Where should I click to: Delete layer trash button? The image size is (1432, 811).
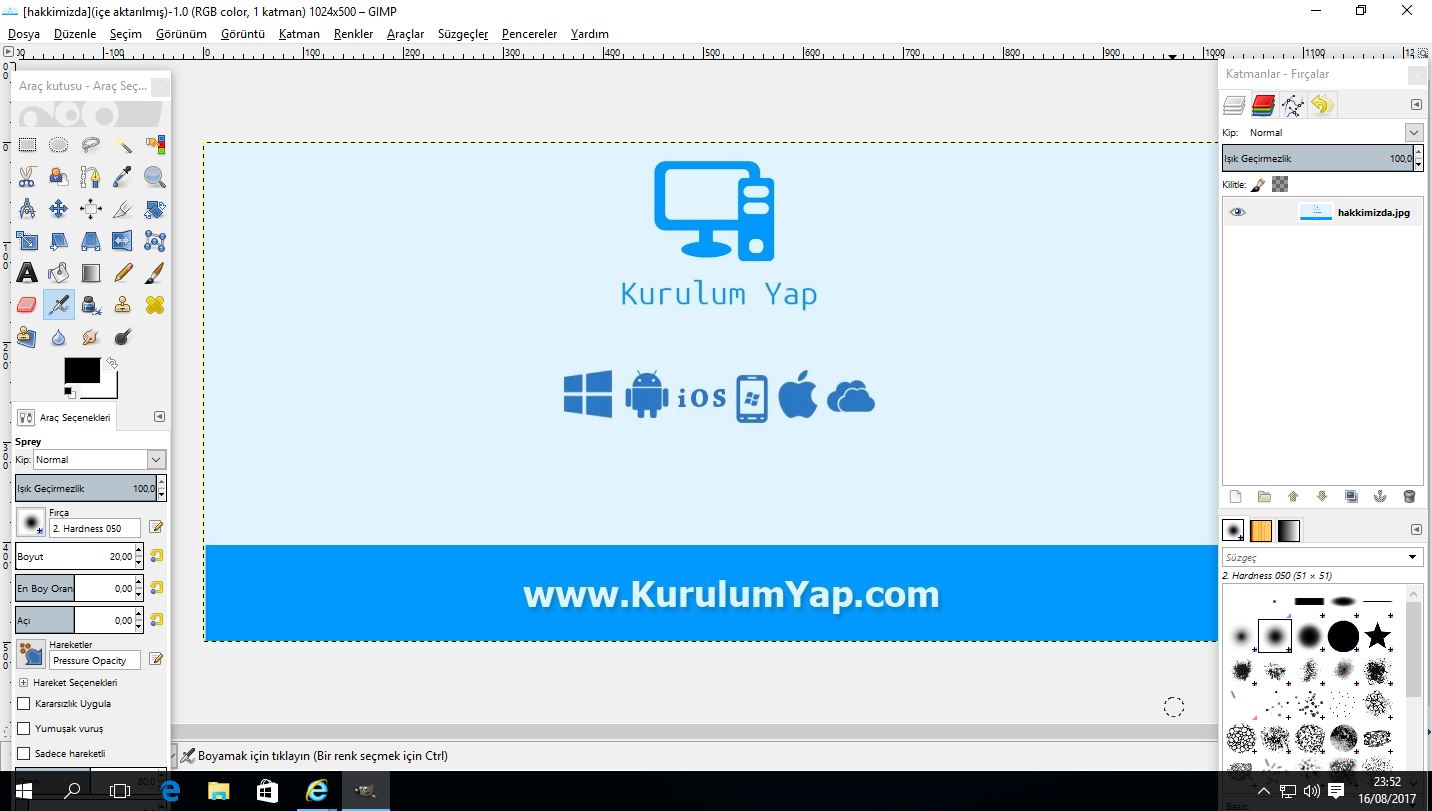(1410, 496)
